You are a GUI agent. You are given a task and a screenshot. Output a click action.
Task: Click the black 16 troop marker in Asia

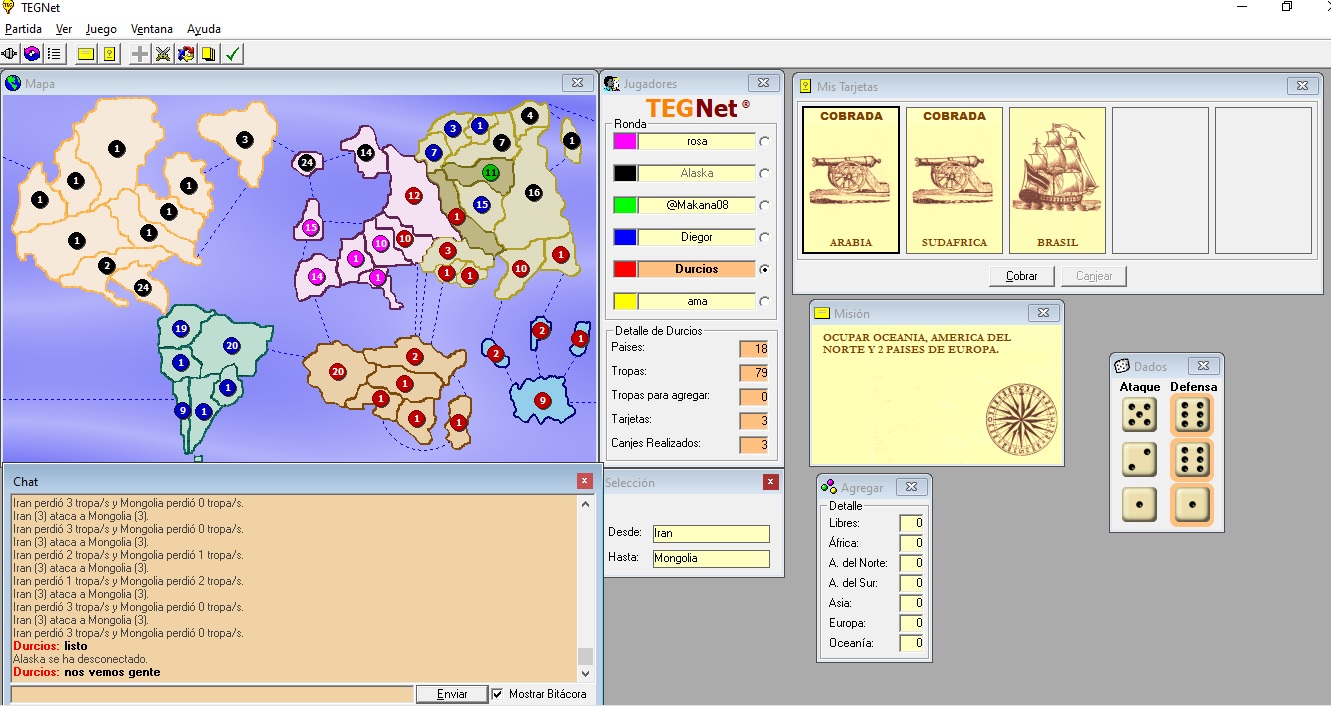click(534, 192)
